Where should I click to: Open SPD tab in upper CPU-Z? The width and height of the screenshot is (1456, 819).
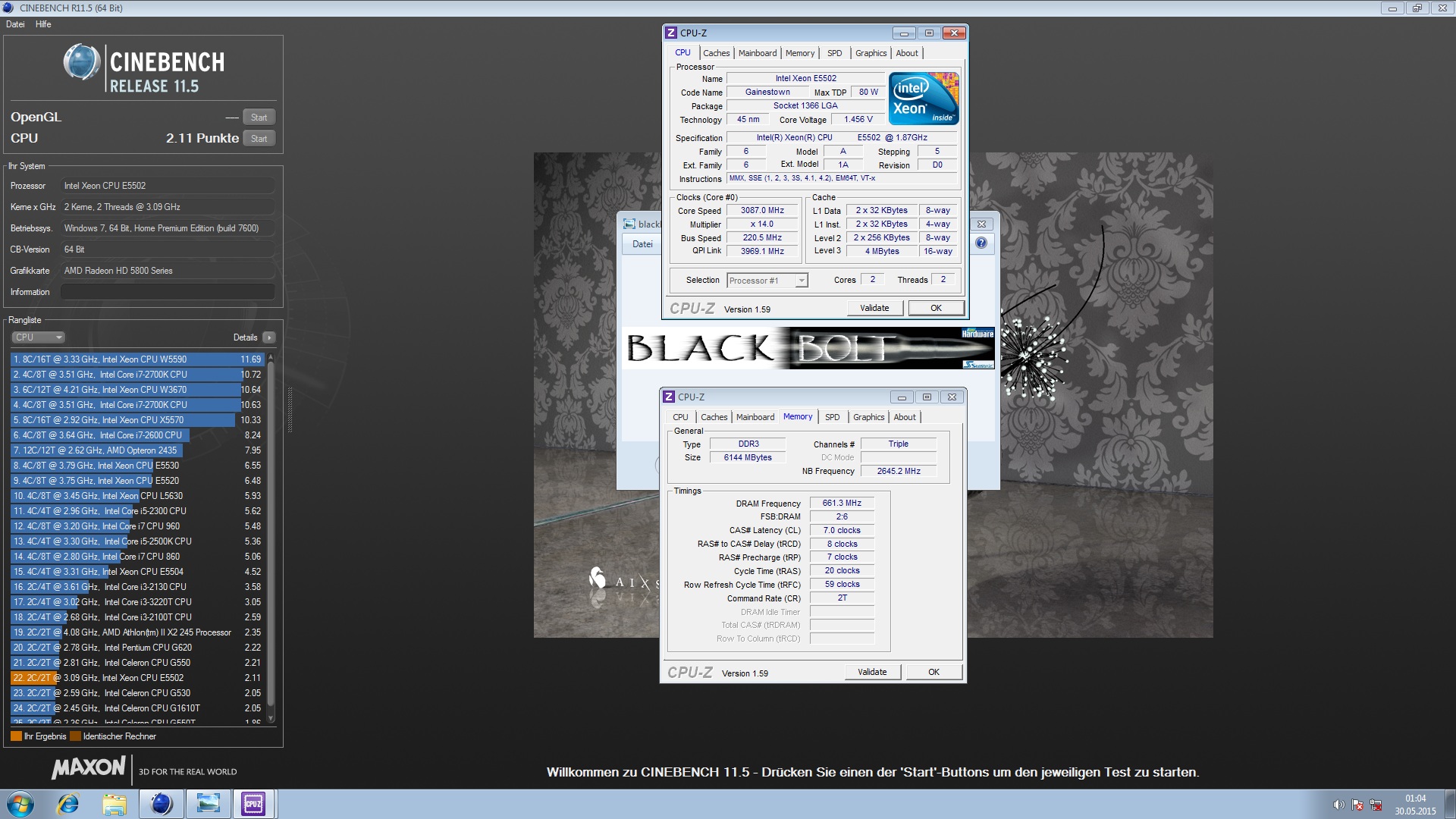point(834,53)
